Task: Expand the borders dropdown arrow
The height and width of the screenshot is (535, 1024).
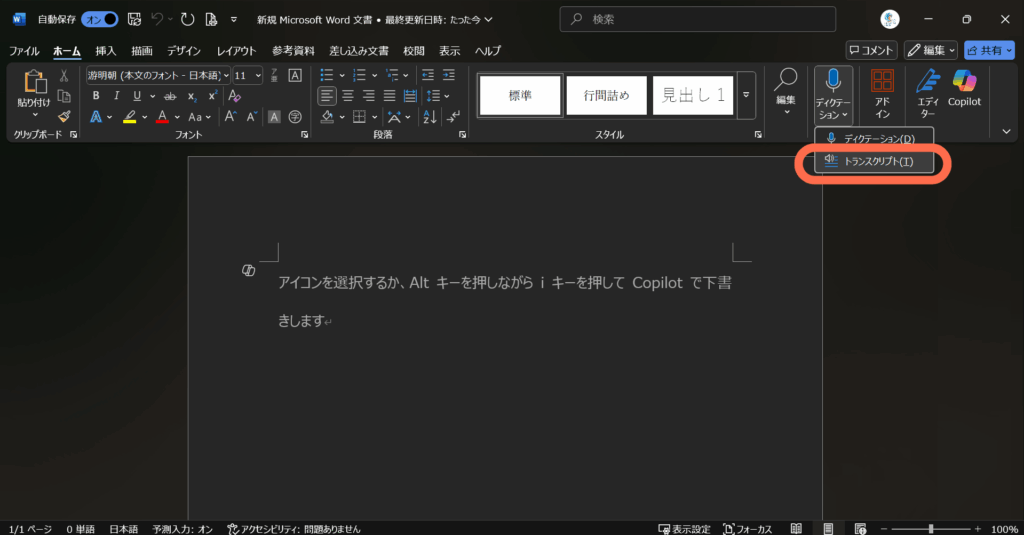Action: (374, 117)
